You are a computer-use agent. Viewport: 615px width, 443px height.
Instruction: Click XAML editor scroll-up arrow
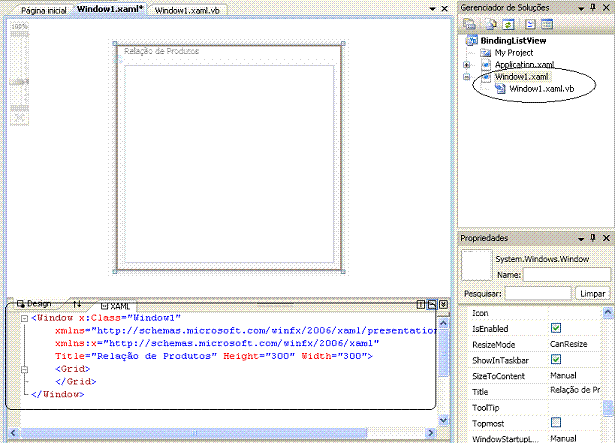click(x=443, y=323)
